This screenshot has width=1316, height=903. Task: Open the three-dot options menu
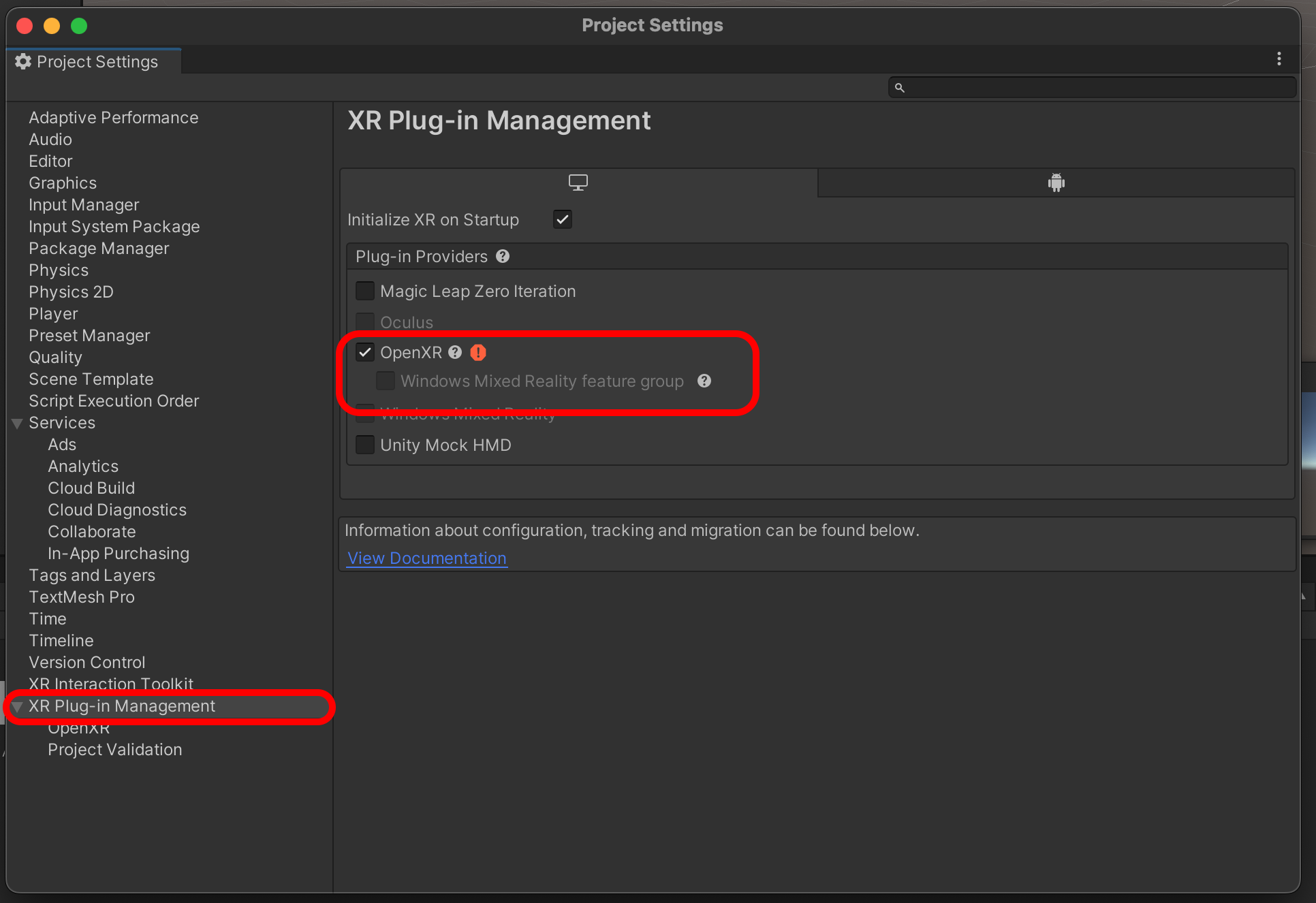pos(1279,60)
